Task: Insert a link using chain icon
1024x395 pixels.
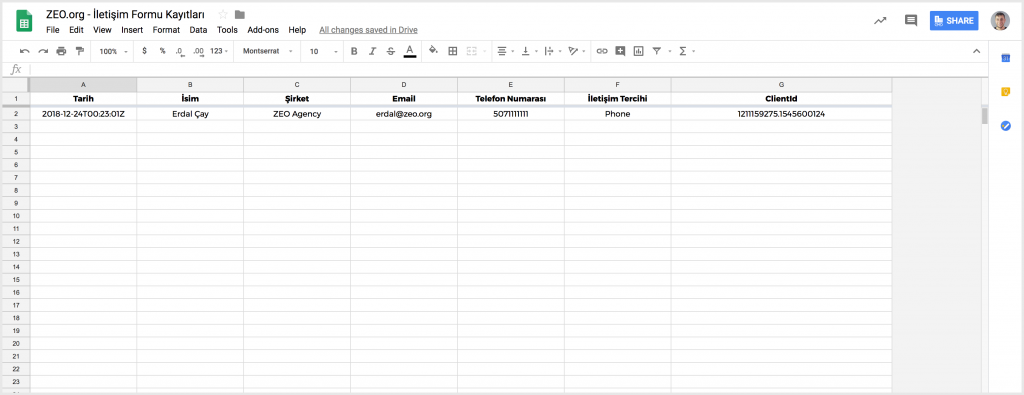Action: point(602,51)
